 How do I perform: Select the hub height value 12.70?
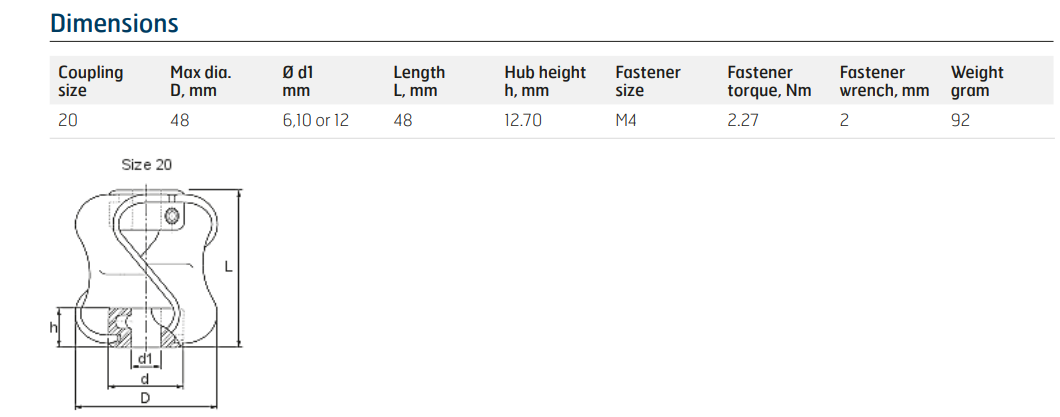point(523,120)
